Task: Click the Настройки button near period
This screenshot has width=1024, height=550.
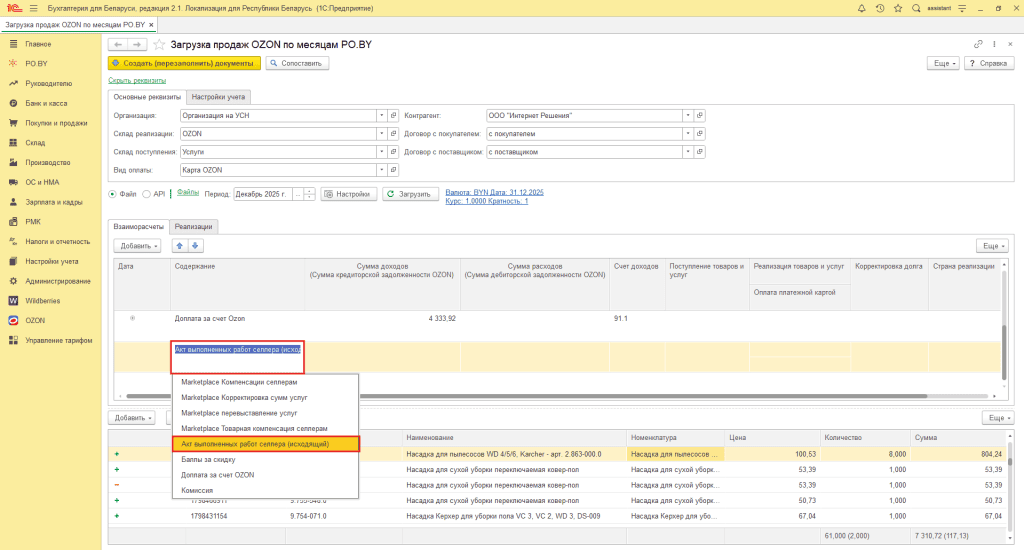Action: 348,194
